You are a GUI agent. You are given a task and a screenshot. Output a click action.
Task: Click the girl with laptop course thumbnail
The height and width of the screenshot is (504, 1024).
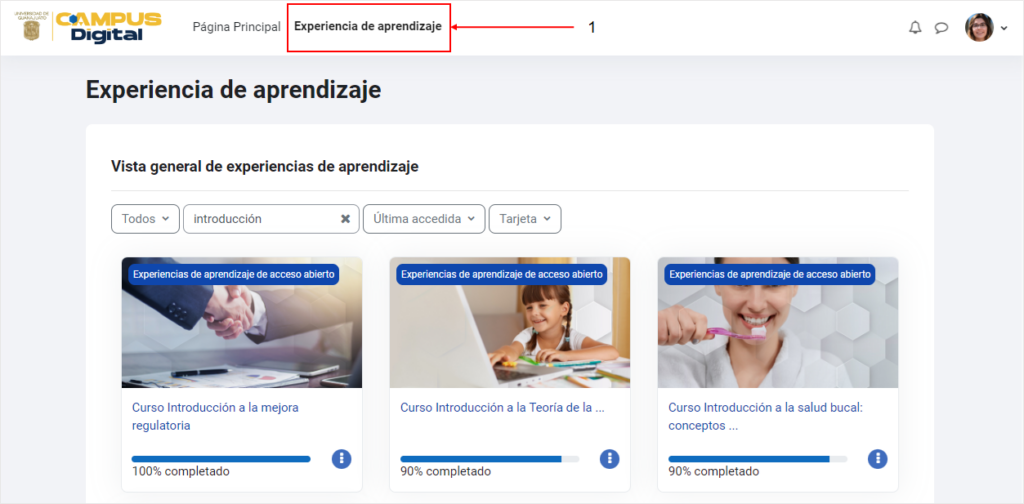(510, 323)
